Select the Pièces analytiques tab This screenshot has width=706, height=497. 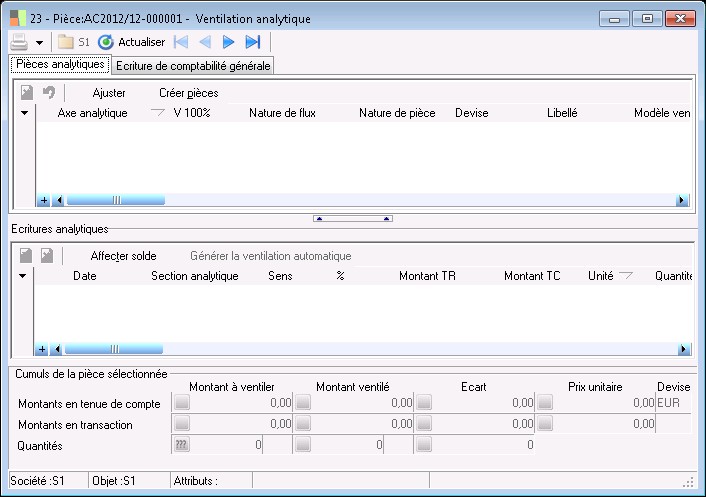click(59, 65)
